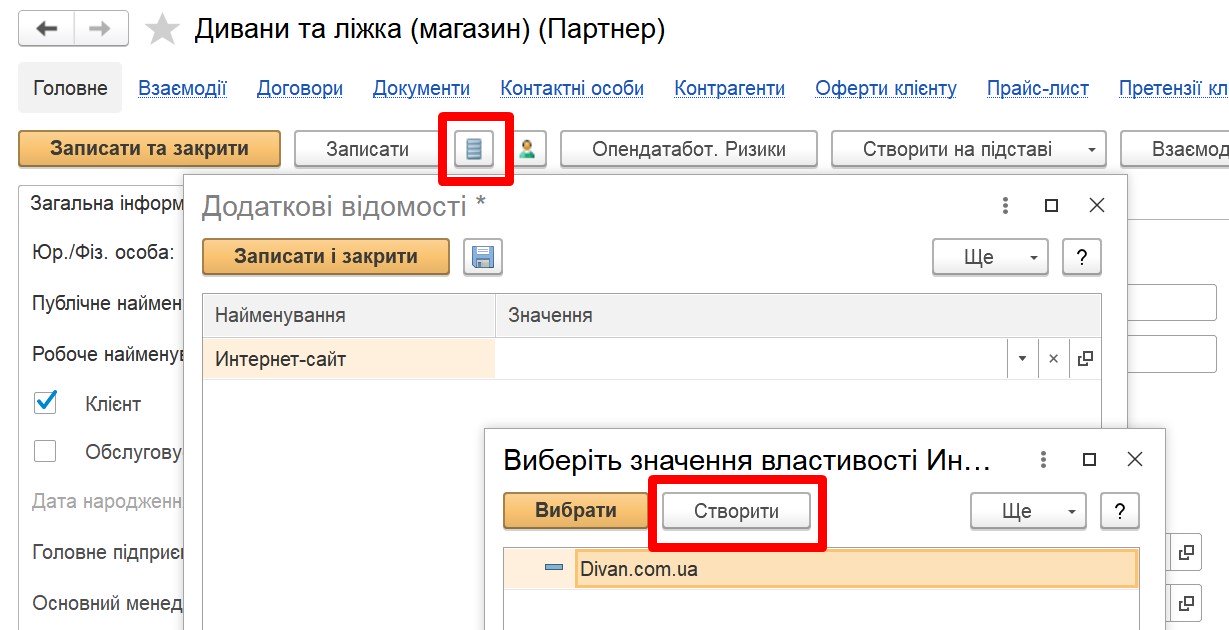Click the person icon next to Записати
The image size is (1229, 630).
526,149
